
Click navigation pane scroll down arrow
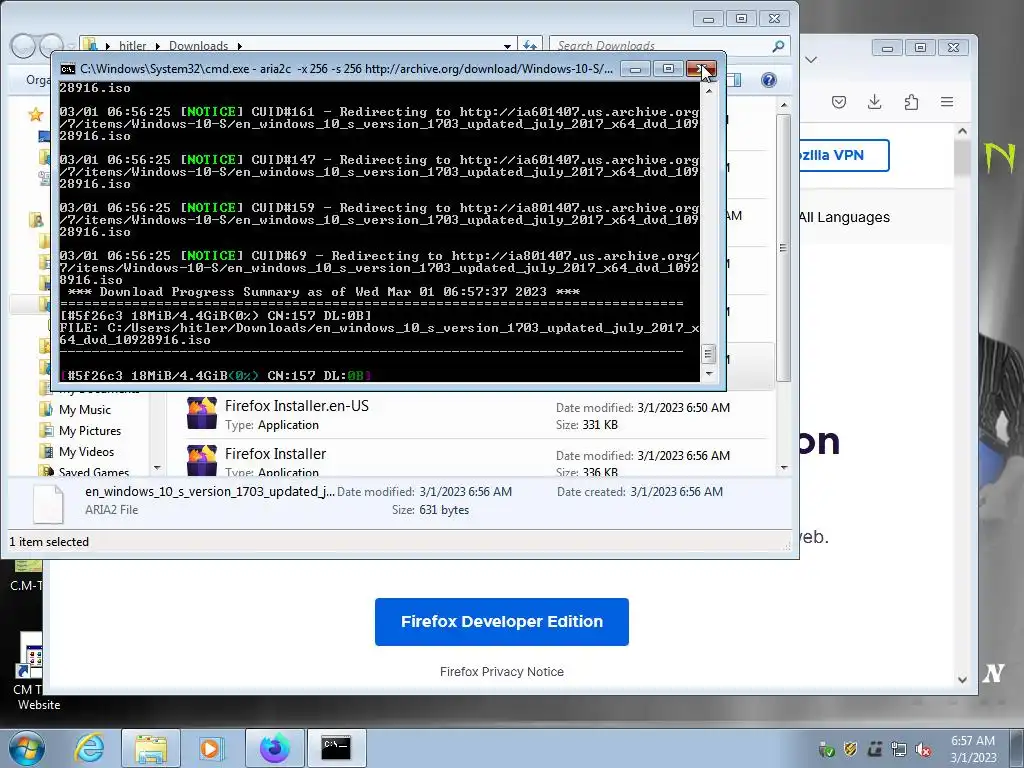coord(157,468)
